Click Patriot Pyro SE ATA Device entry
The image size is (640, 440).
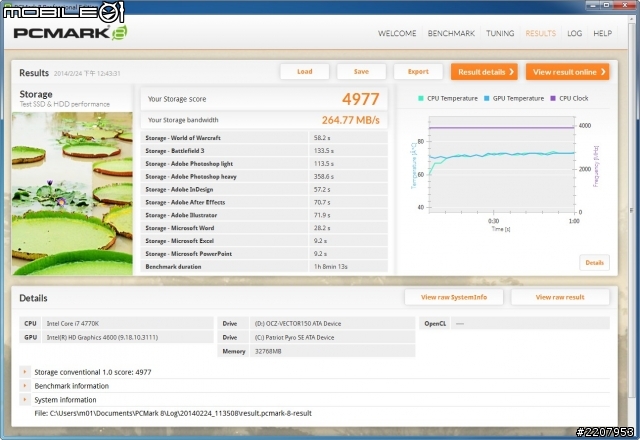pos(294,337)
